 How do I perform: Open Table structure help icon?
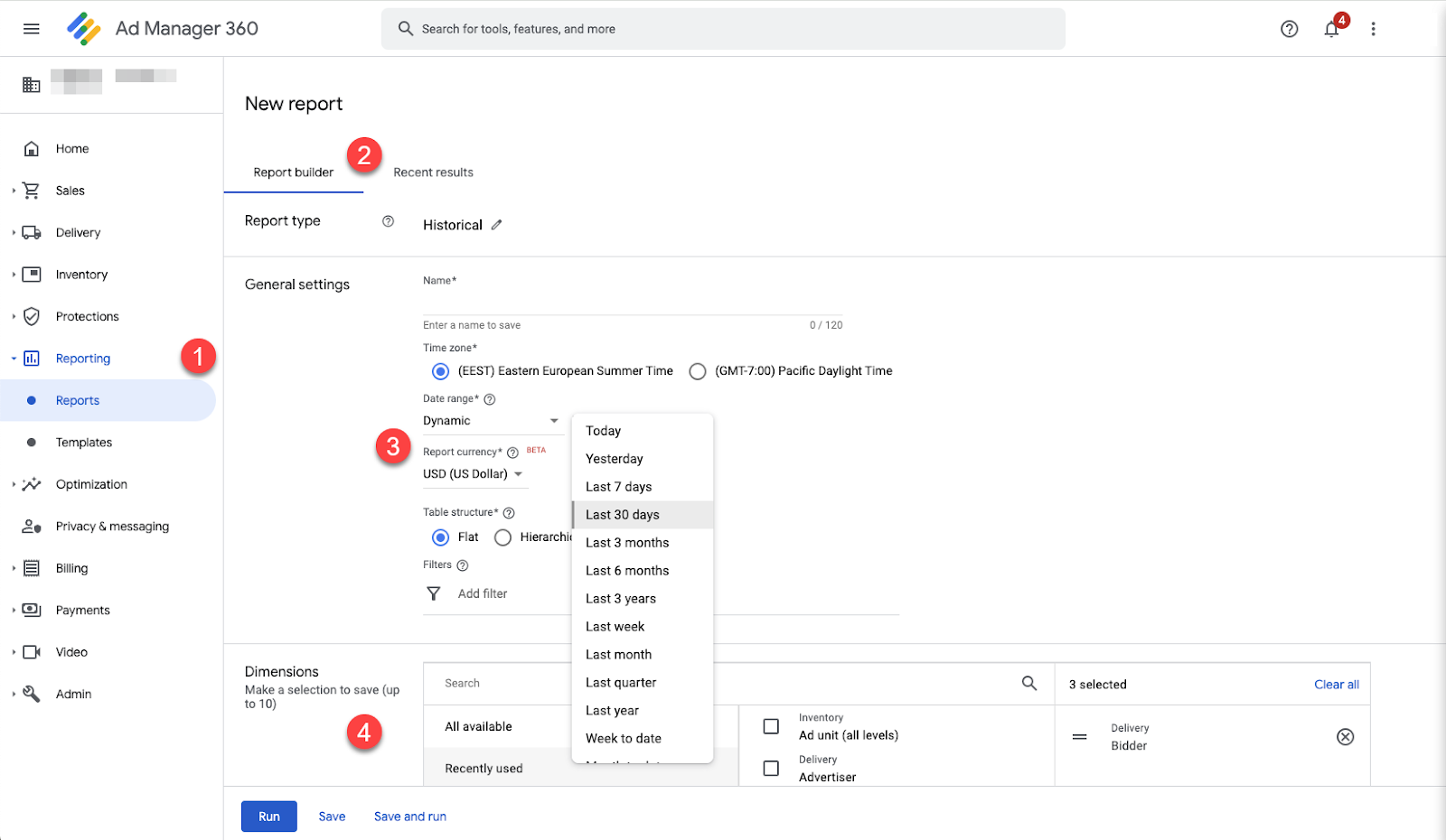click(x=509, y=513)
